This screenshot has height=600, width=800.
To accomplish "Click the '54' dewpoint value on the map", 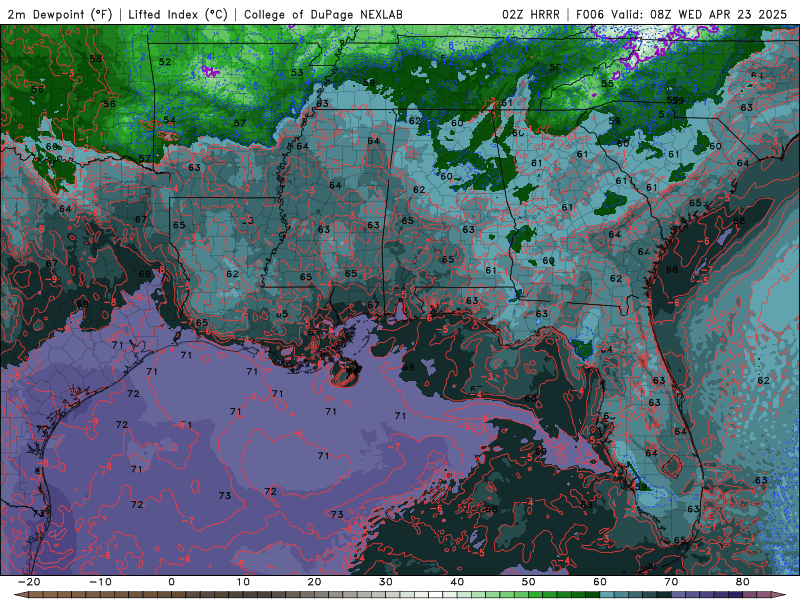I will (169, 120).
